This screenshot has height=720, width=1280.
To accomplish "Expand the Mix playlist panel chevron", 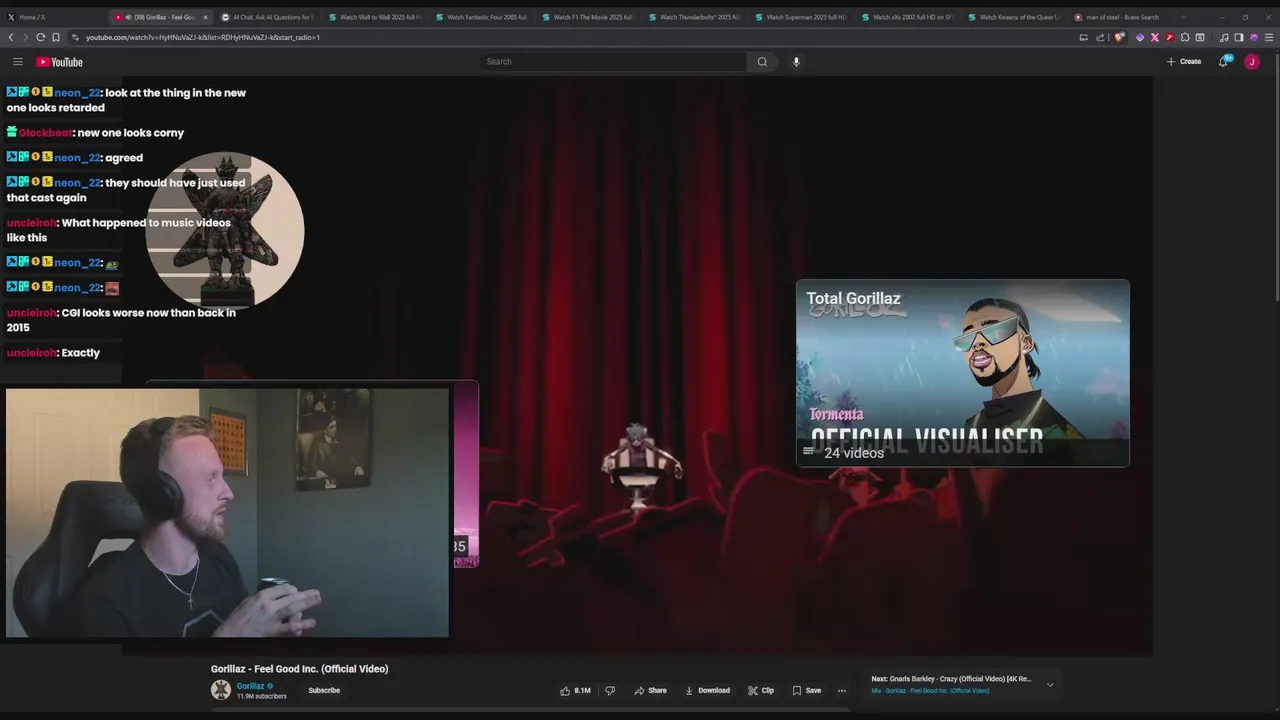I will [1050, 685].
